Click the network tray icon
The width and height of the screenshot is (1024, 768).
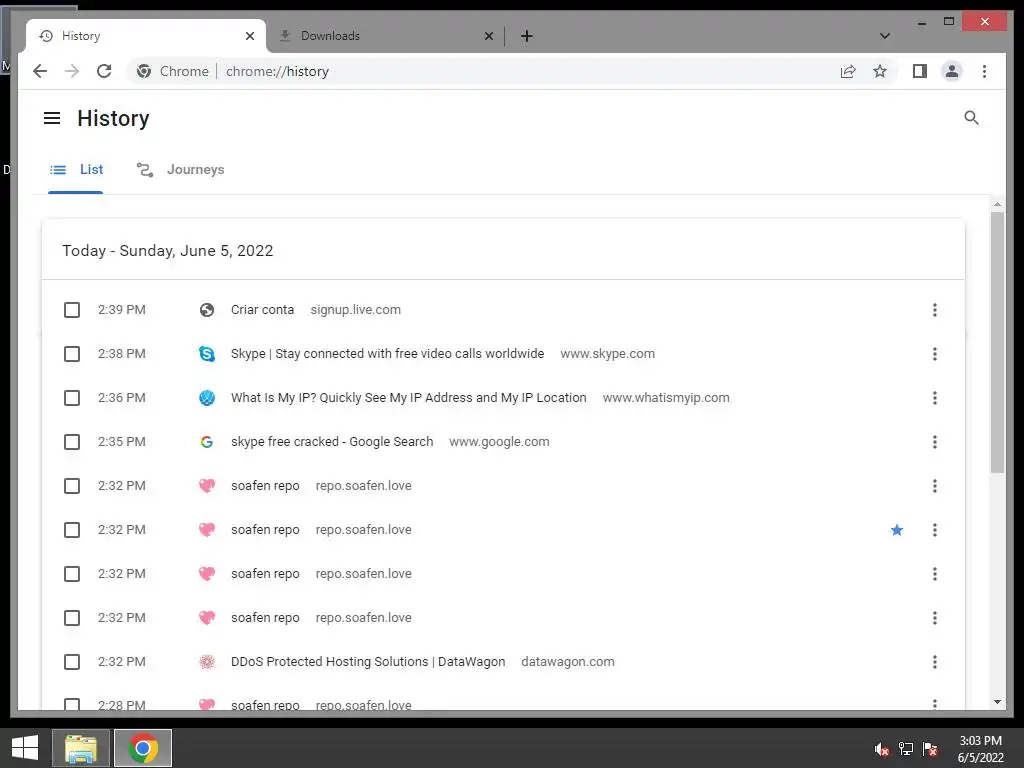[906, 749]
